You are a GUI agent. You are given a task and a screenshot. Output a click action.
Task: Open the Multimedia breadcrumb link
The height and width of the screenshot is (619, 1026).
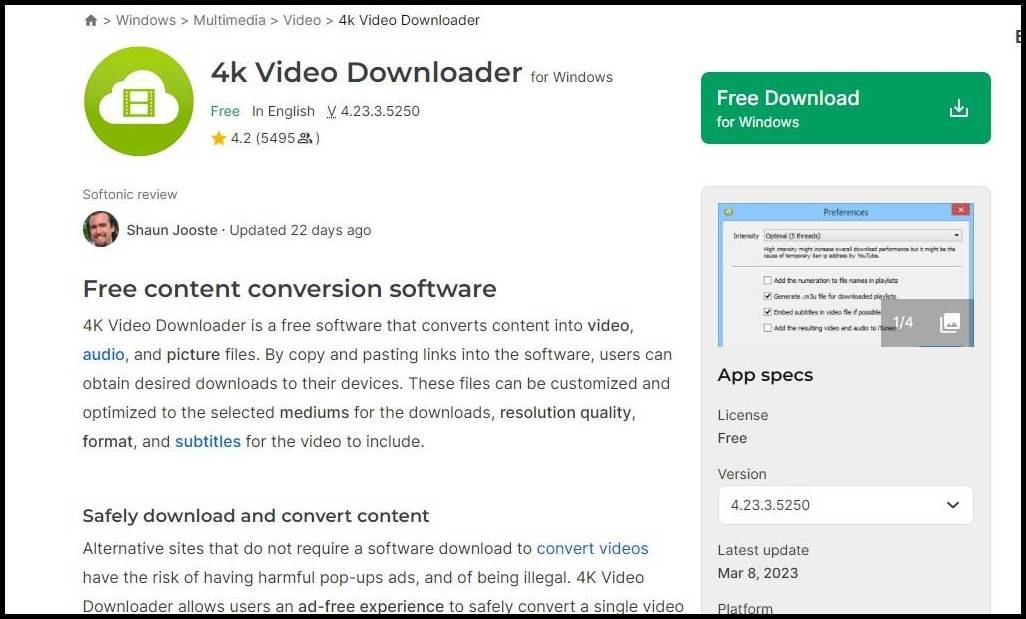click(230, 20)
